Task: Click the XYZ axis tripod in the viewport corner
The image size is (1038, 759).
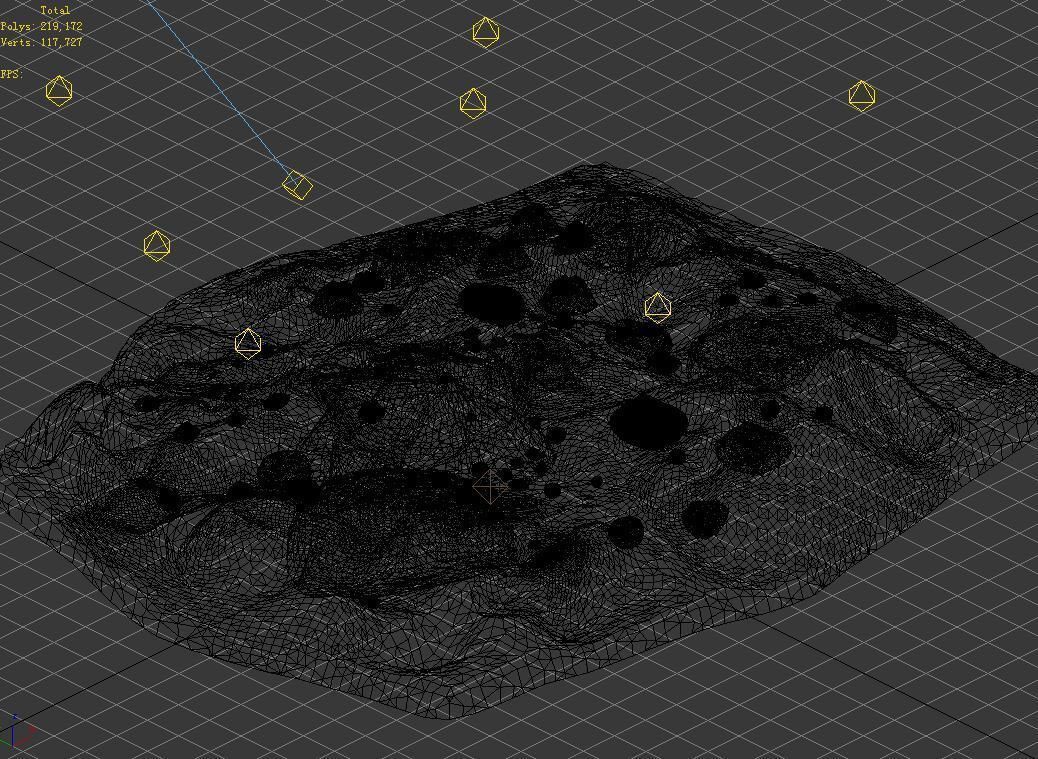Action: click(17, 731)
